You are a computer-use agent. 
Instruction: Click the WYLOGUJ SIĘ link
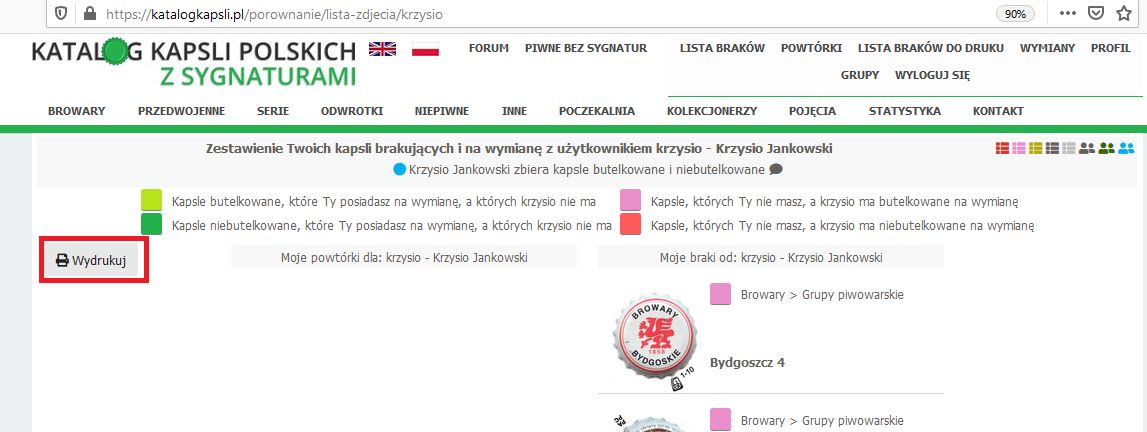932,75
